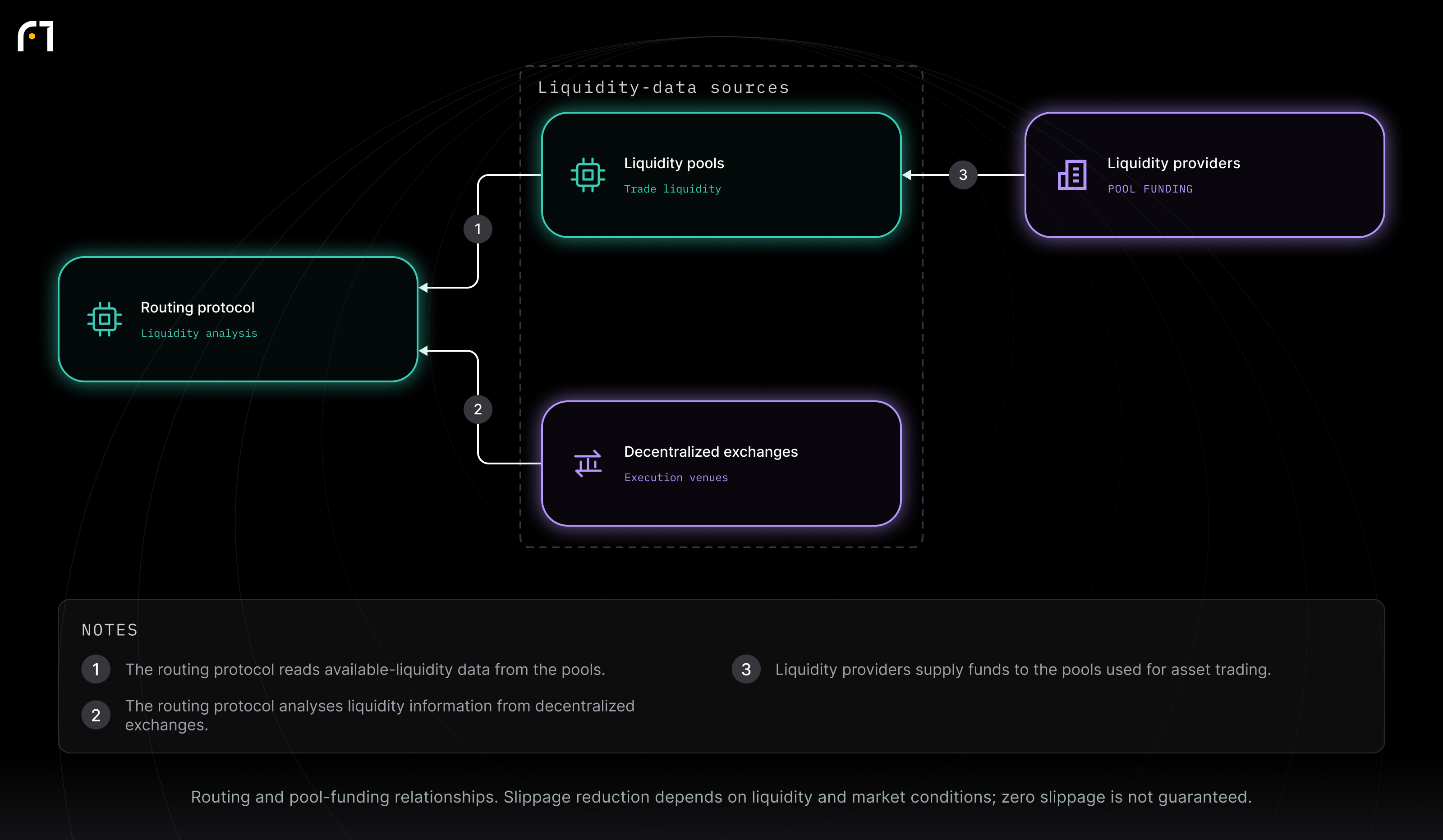Viewport: 1443px width, 840px height.
Task: Click note text about liquidity providers supplying funds
Action: click(1023, 670)
